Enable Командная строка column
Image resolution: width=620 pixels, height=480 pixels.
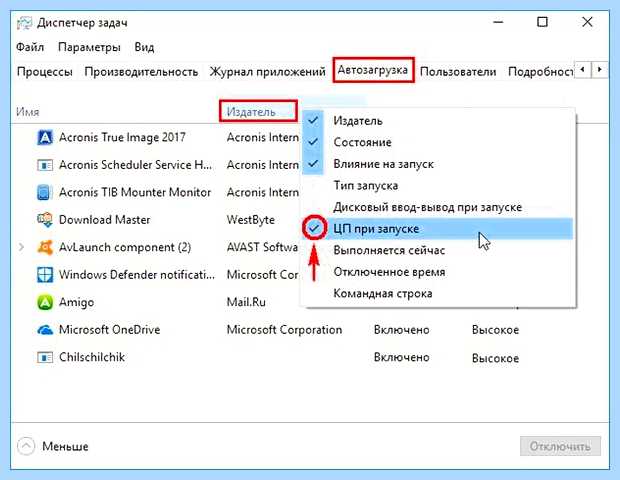[x=437, y=293]
